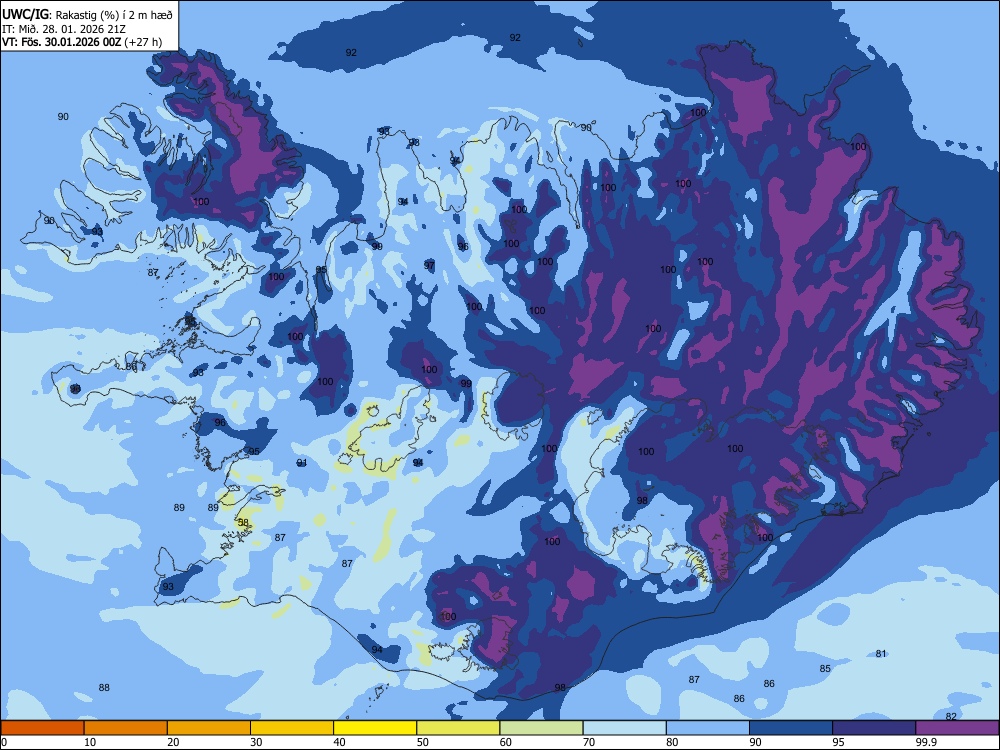Click the orange 10–20 legend swatch

126,728
